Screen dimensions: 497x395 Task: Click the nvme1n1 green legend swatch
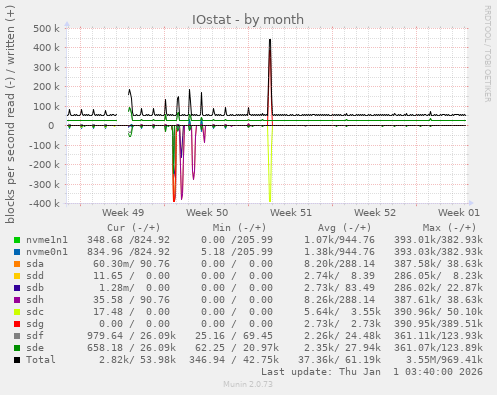point(17,240)
